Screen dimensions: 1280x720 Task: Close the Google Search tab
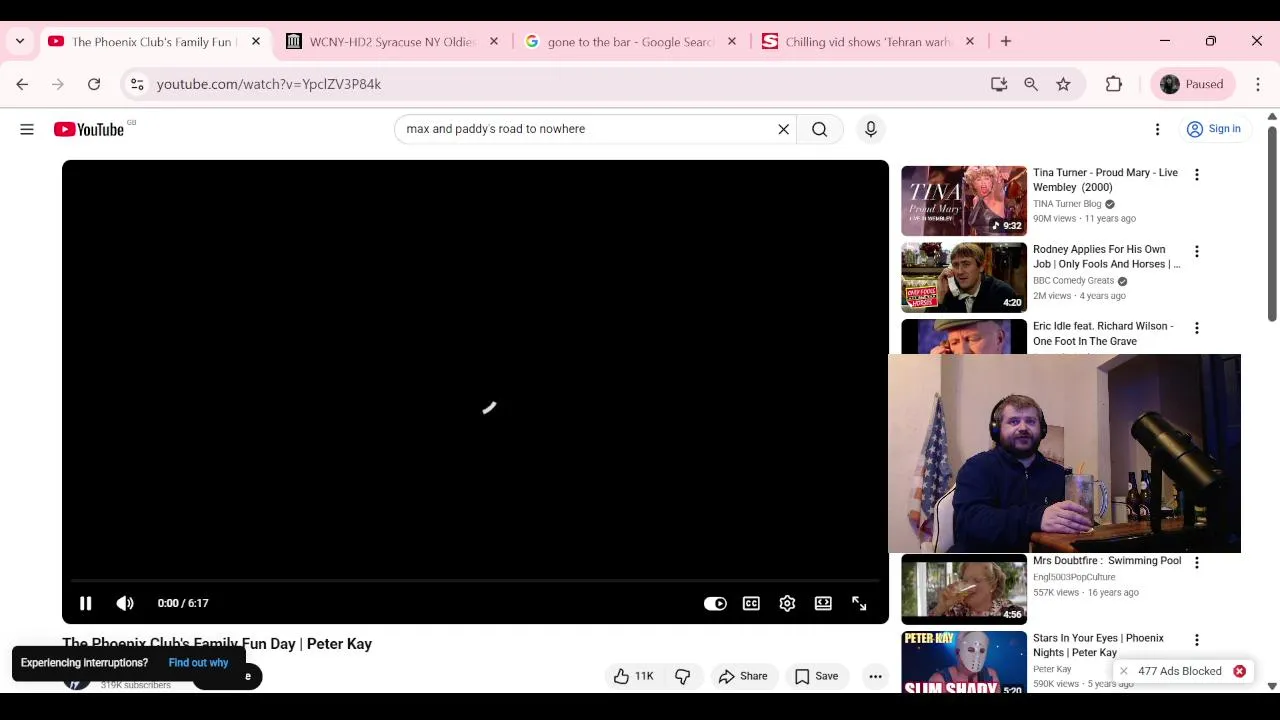pyautogui.click(x=732, y=42)
